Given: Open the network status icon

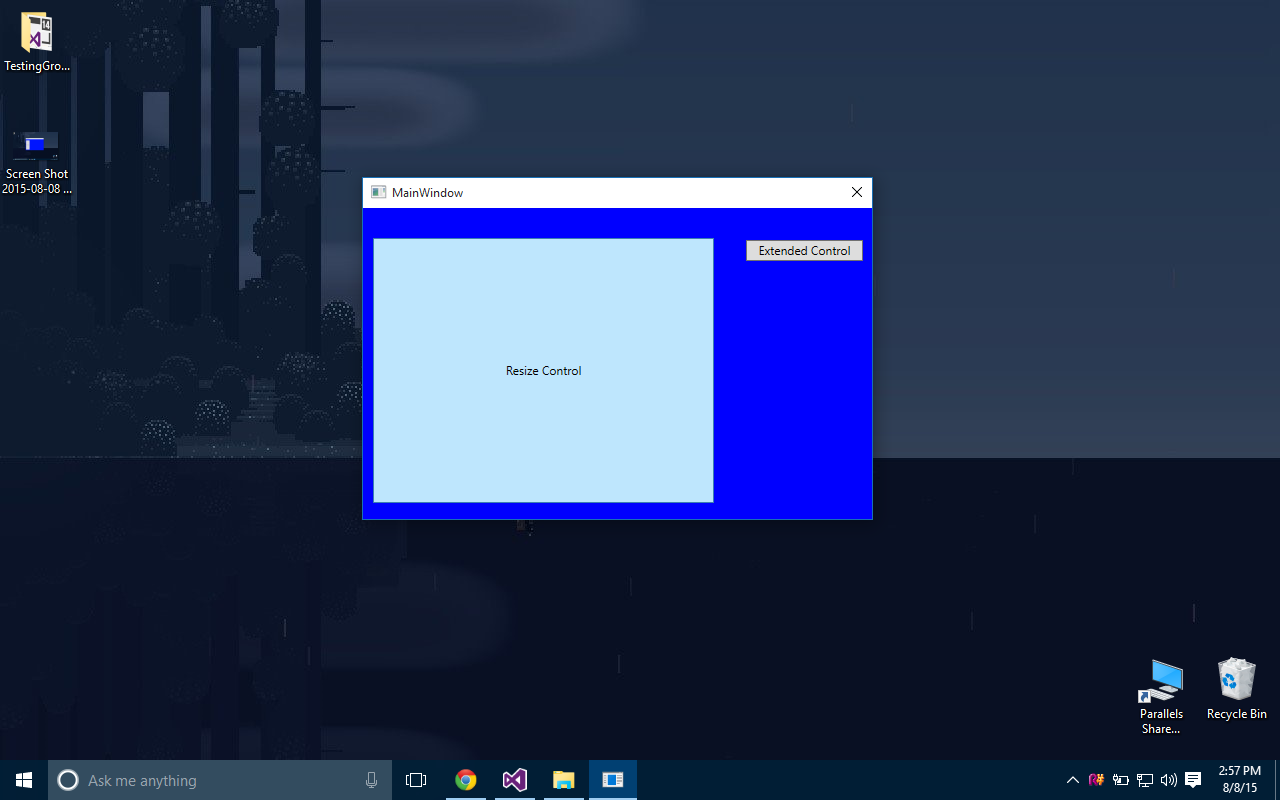Looking at the screenshot, I should (1144, 780).
